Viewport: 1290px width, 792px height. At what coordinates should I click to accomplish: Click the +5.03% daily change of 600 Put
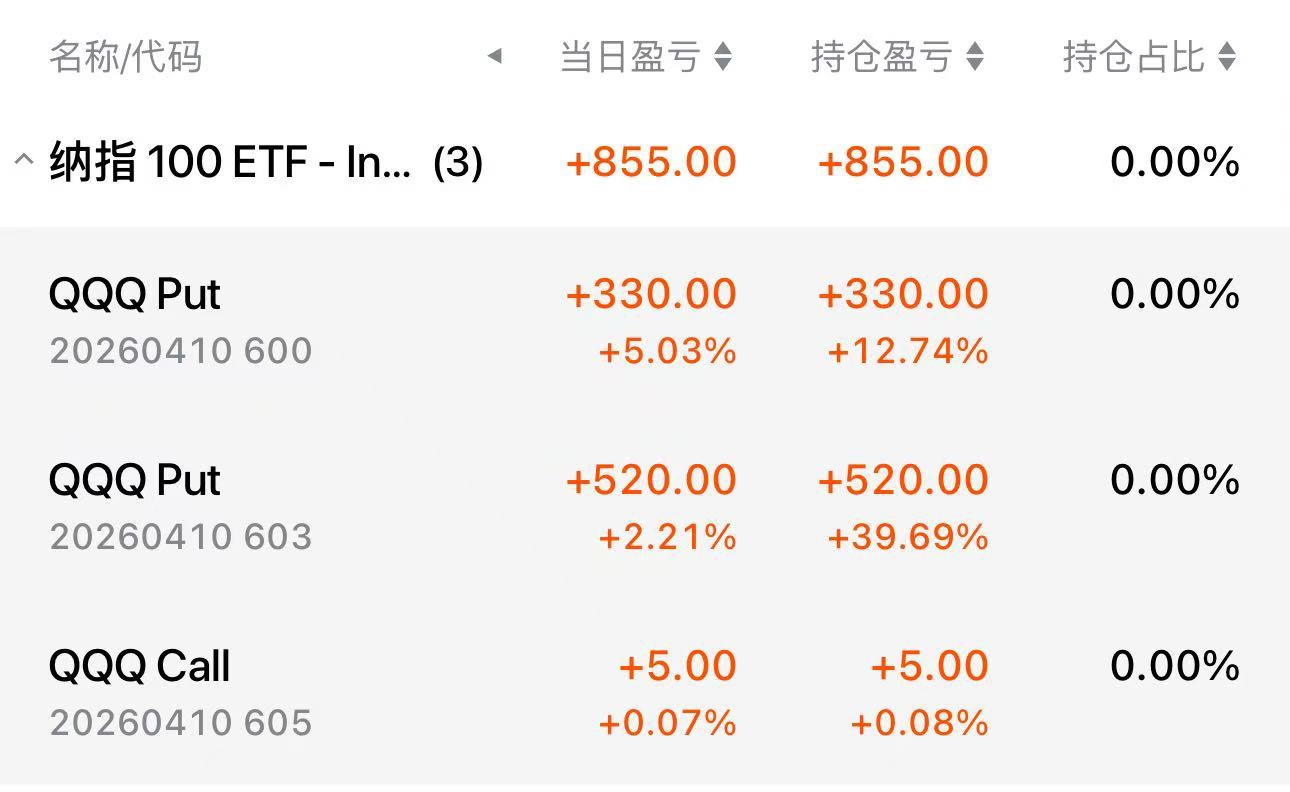point(667,351)
